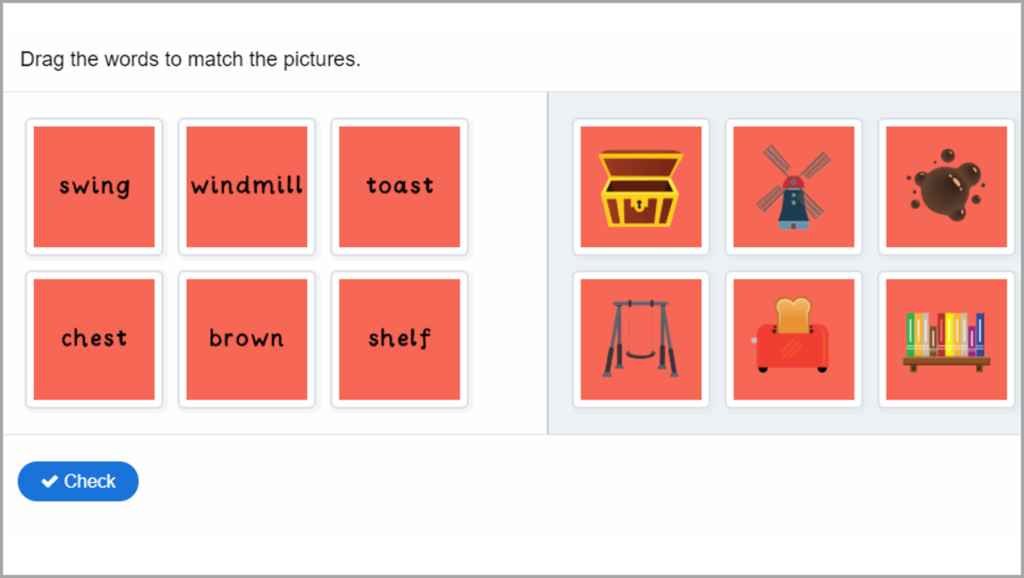Click the checkmark inside the Check button
The image size is (1024, 578).
[x=48, y=481]
